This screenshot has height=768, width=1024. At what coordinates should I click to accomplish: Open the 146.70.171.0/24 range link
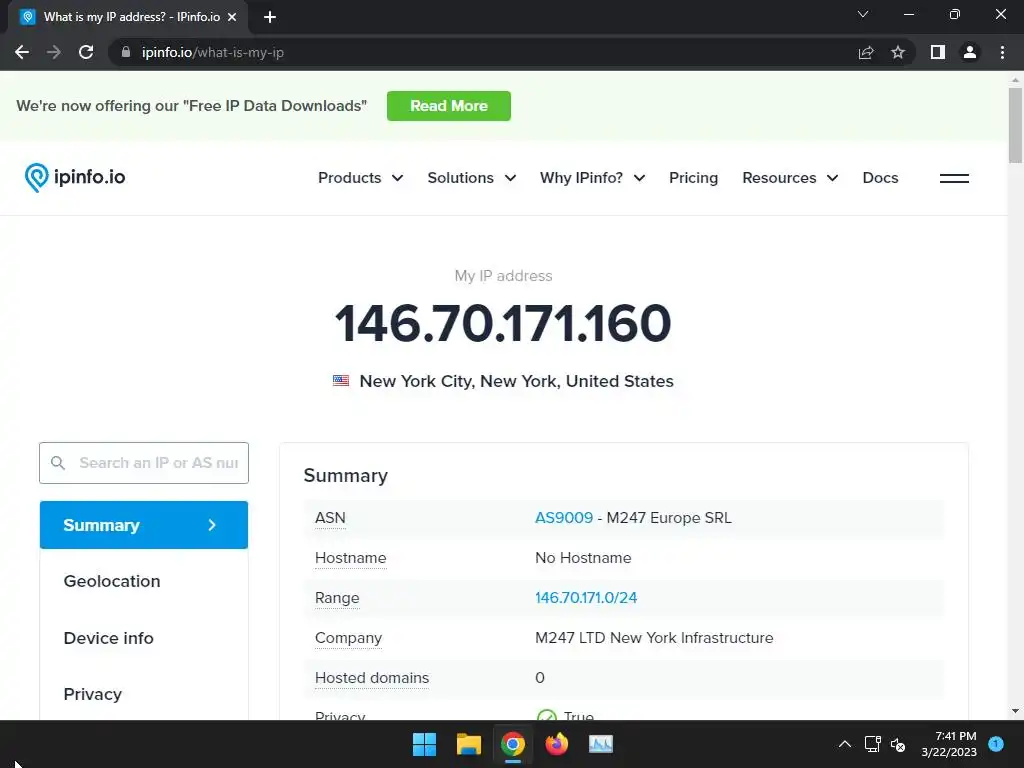586,598
